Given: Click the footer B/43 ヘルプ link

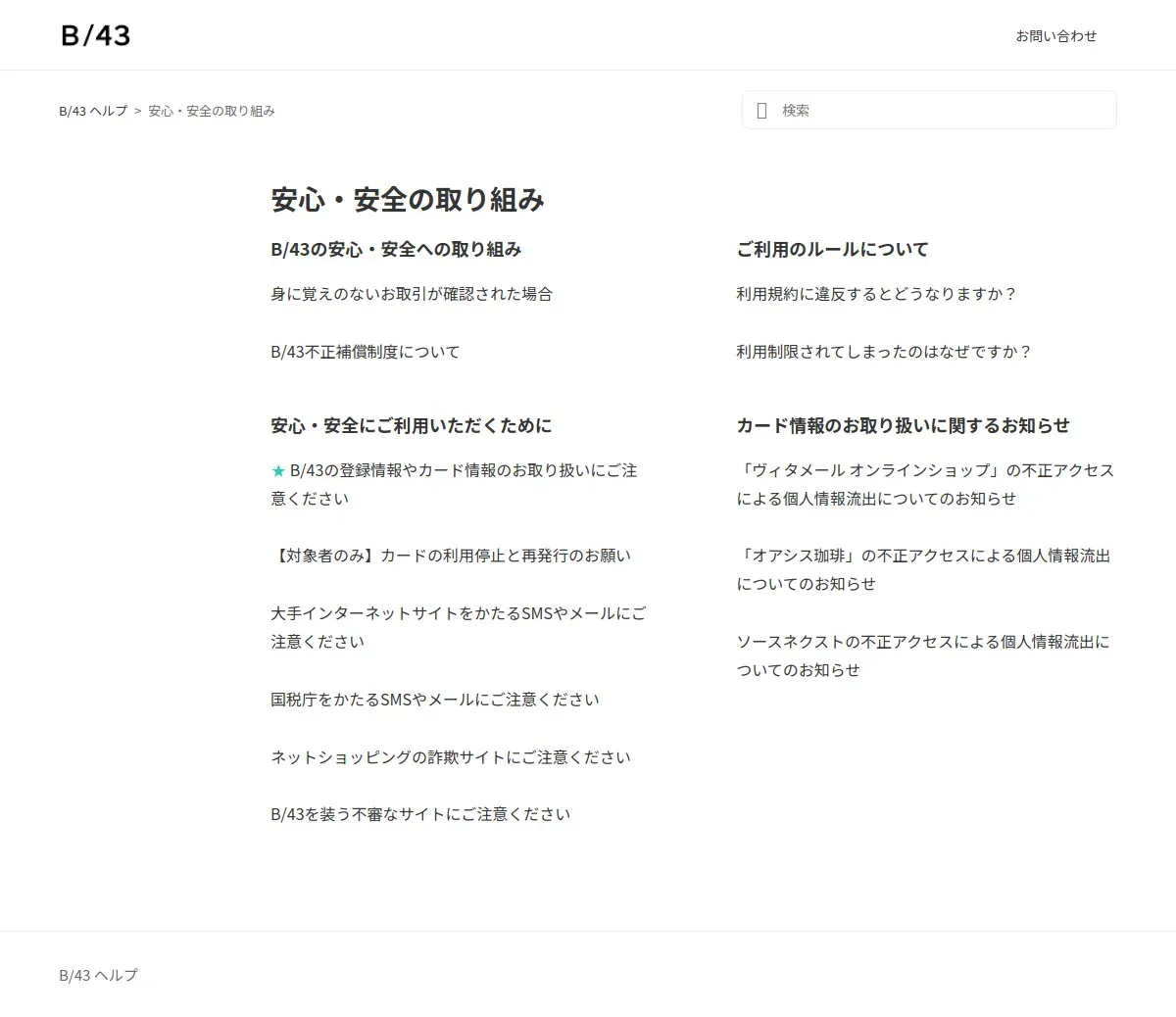Looking at the screenshot, I should click(x=98, y=975).
